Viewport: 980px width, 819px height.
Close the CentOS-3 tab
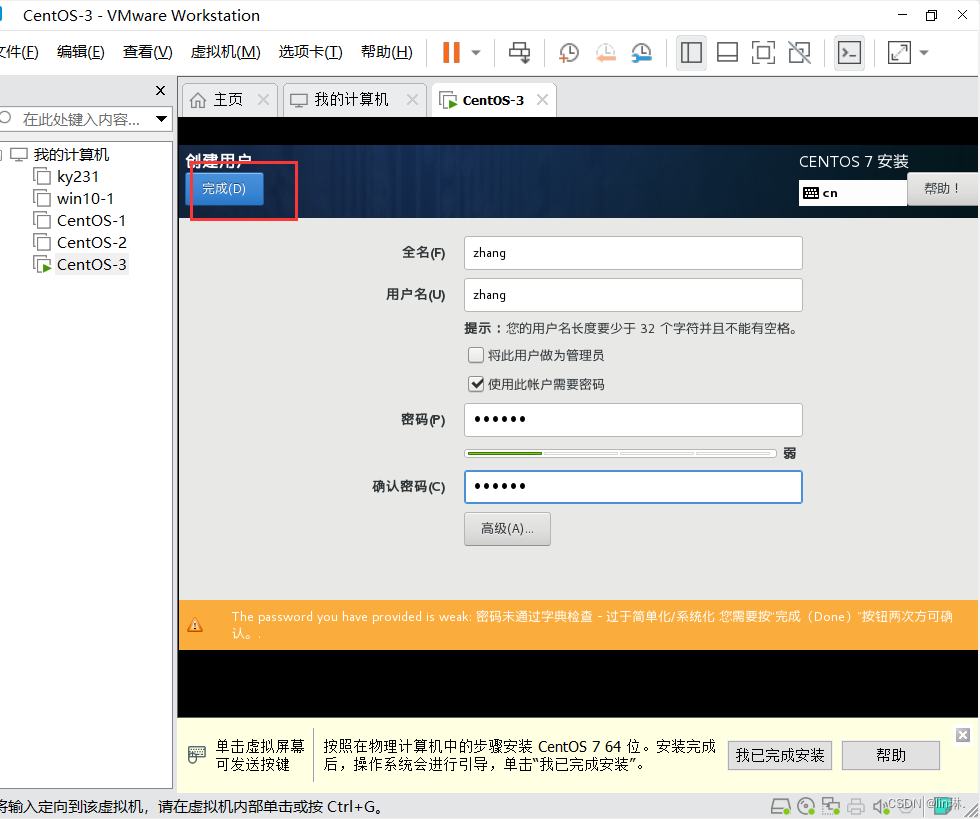tap(542, 99)
